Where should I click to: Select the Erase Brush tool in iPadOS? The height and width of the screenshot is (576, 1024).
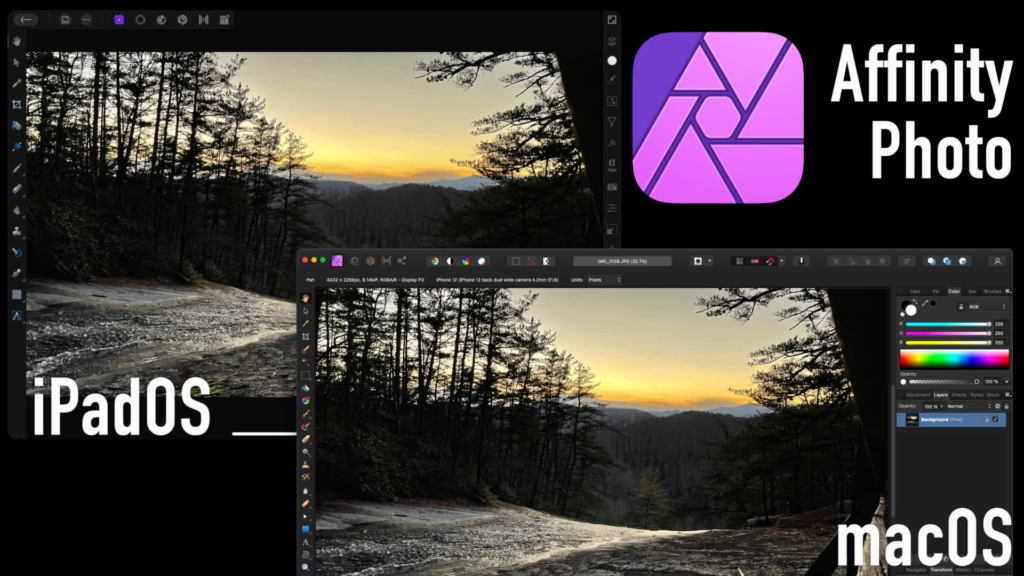pyautogui.click(x=17, y=189)
